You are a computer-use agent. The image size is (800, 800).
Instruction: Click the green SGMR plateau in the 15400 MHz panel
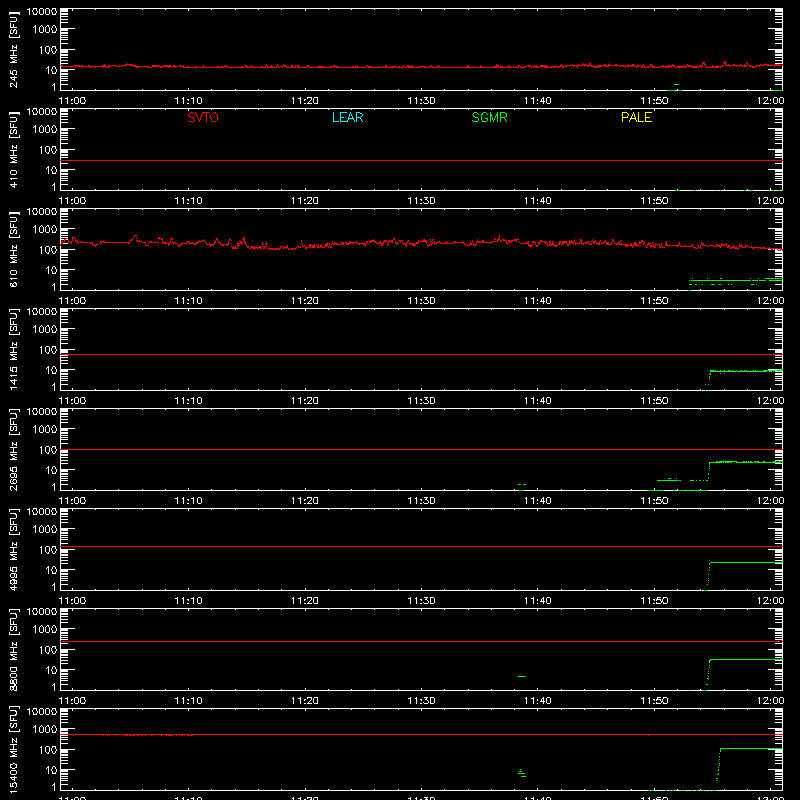pyautogui.click(x=751, y=748)
